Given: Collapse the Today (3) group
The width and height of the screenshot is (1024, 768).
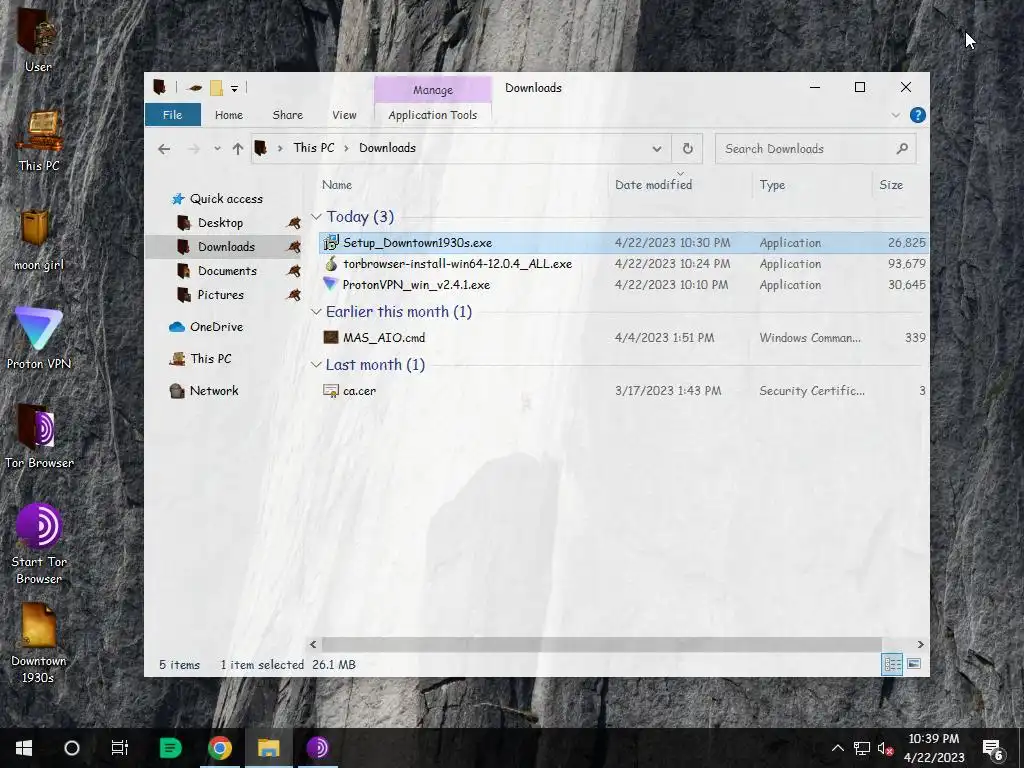Looking at the screenshot, I should [316, 217].
